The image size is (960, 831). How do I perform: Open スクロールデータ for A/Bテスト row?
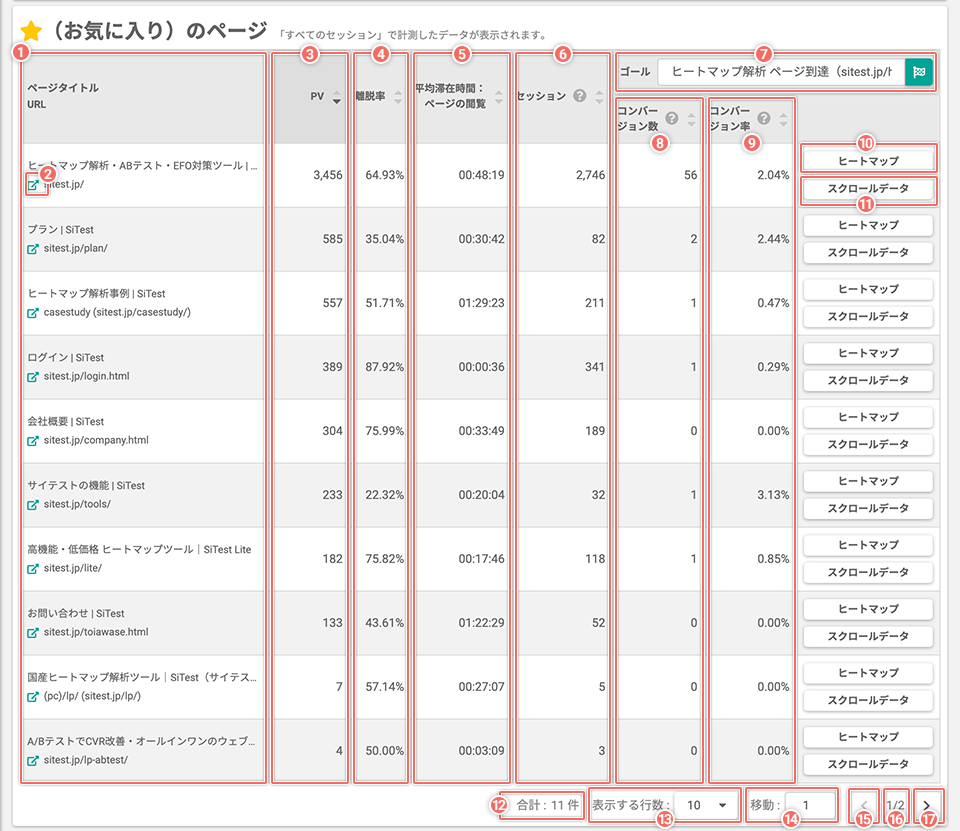[868, 764]
